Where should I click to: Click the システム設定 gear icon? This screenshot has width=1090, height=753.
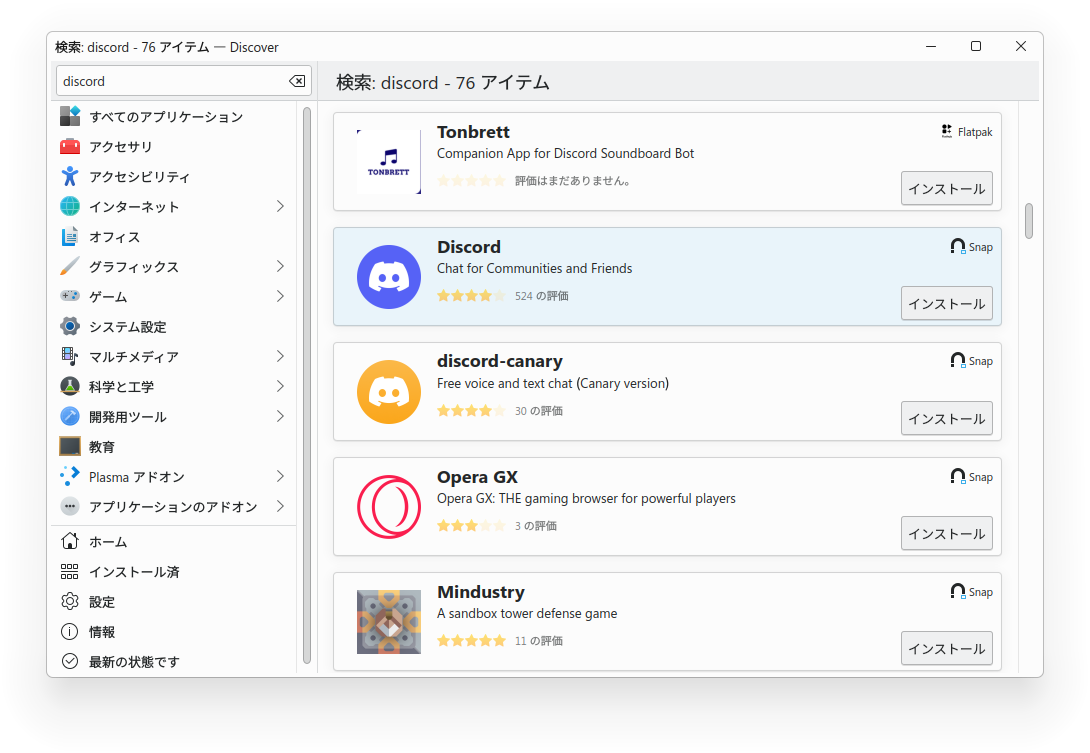pos(70,326)
